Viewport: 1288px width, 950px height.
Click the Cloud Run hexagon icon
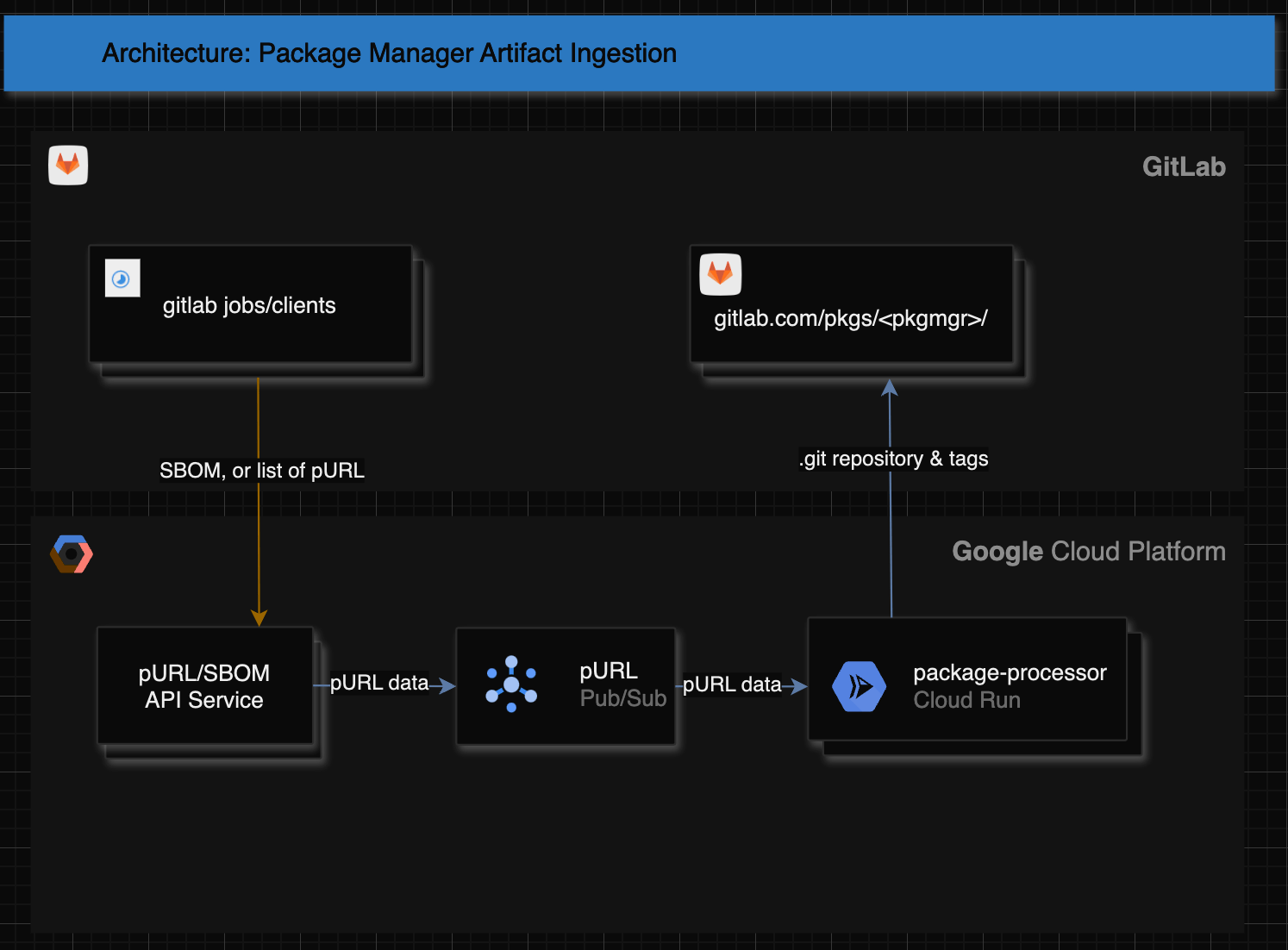[859, 686]
